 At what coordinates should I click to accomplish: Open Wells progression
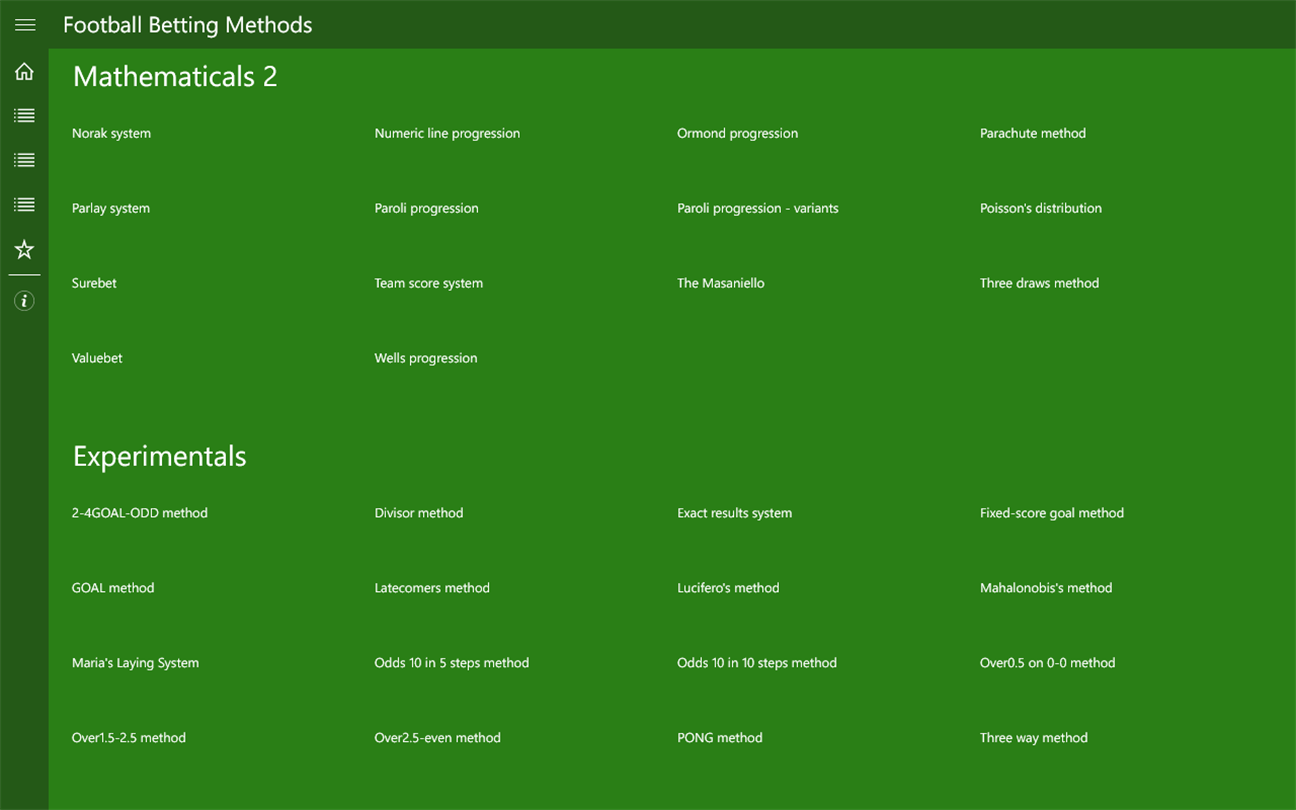click(425, 358)
